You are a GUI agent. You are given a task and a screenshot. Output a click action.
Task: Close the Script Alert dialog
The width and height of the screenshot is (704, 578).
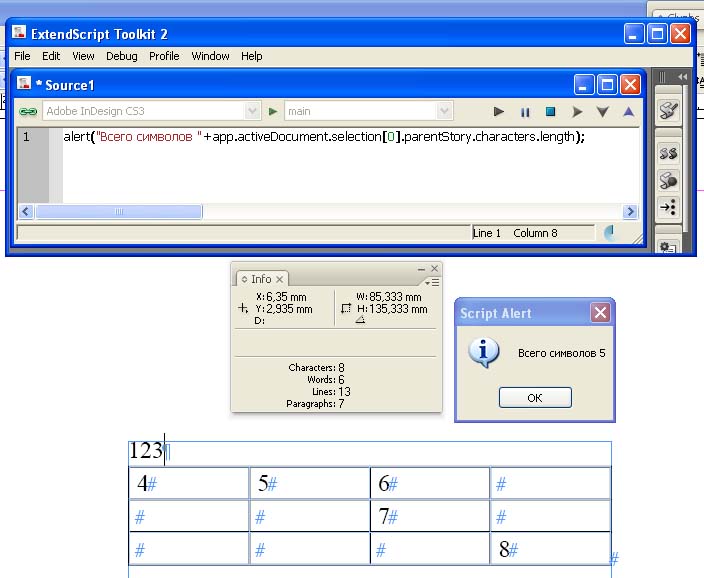click(x=600, y=313)
